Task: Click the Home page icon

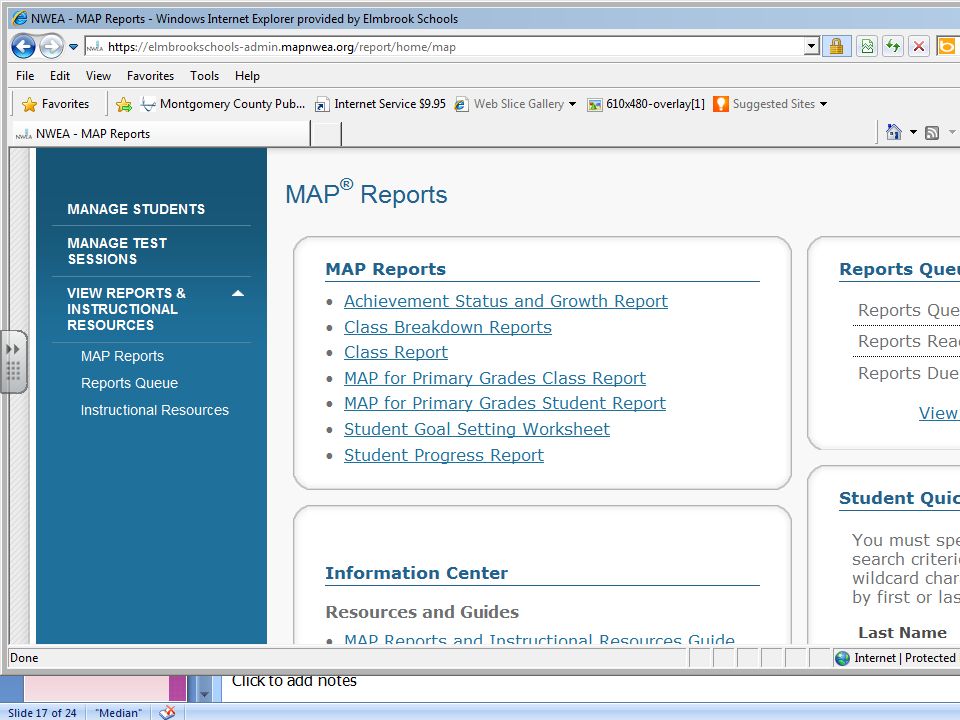Action: (x=894, y=132)
